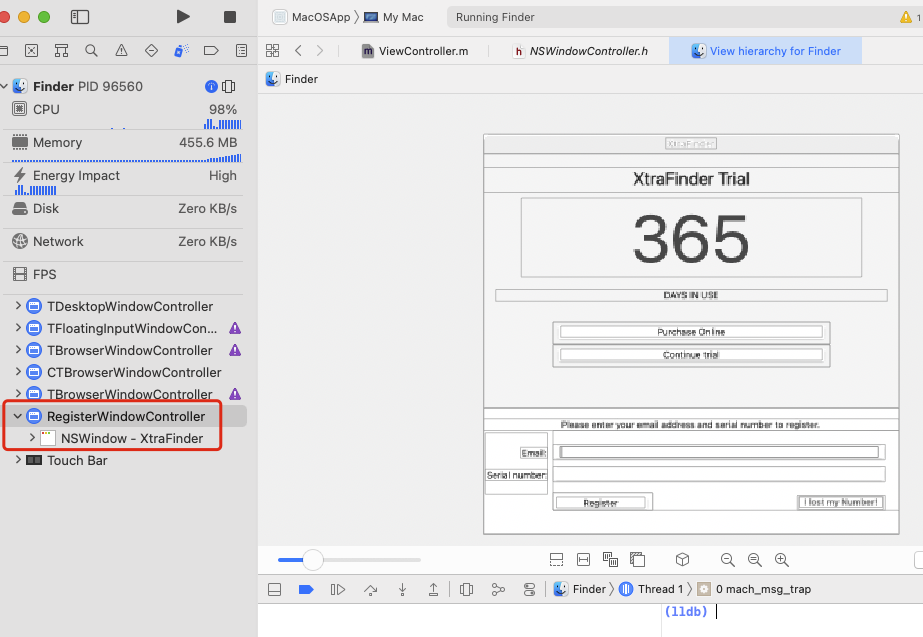The width and height of the screenshot is (923, 637).
Task: Open My Mac run destination selector
Action: coord(394,17)
